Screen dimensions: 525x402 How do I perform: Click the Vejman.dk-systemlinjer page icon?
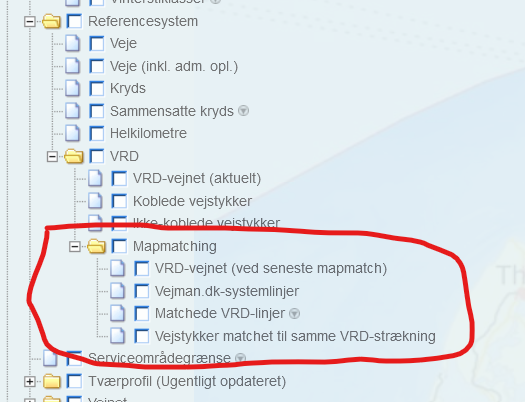pyautogui.click(x=118, y=291)
